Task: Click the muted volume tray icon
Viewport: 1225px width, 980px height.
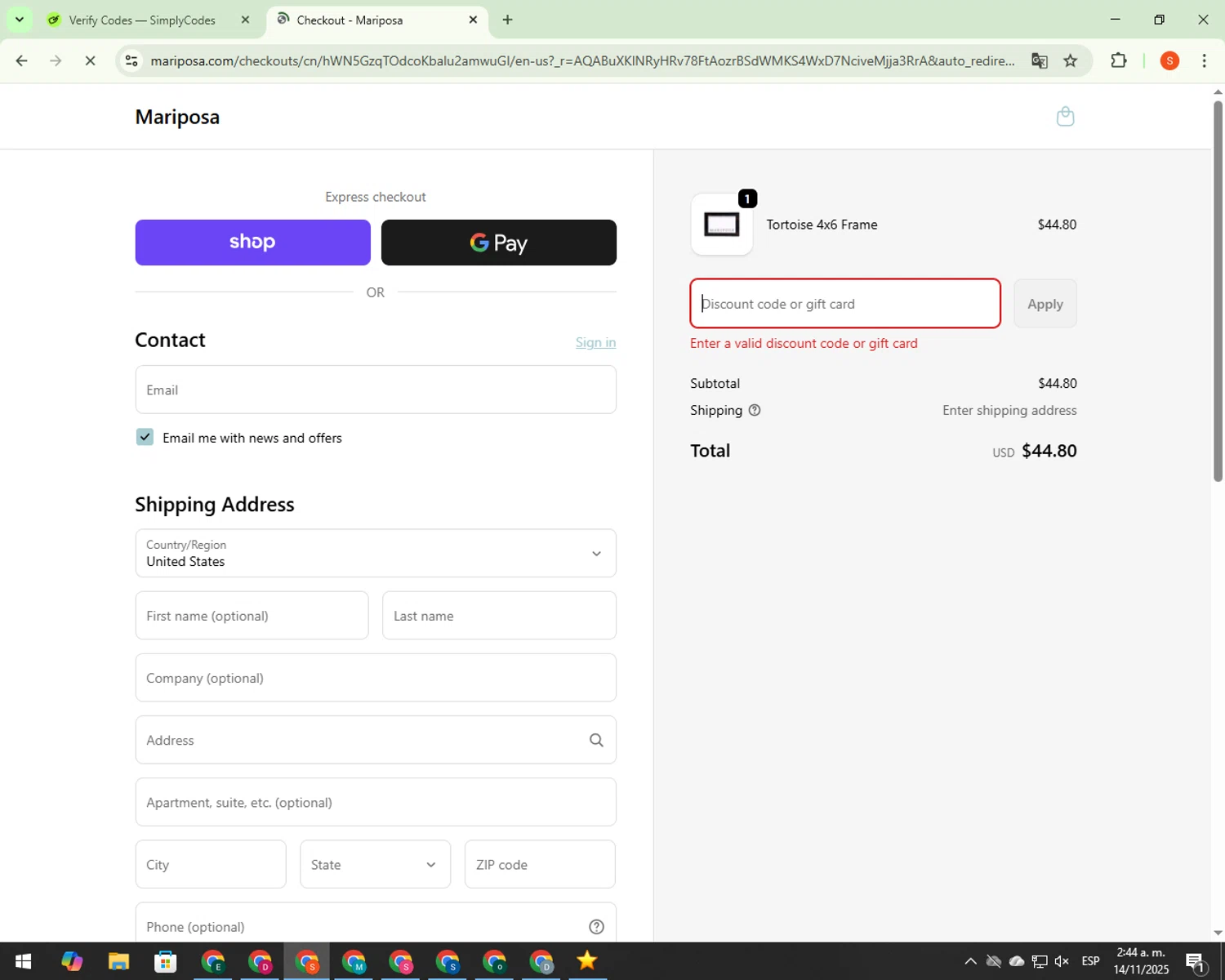Action: [1062, 961]
